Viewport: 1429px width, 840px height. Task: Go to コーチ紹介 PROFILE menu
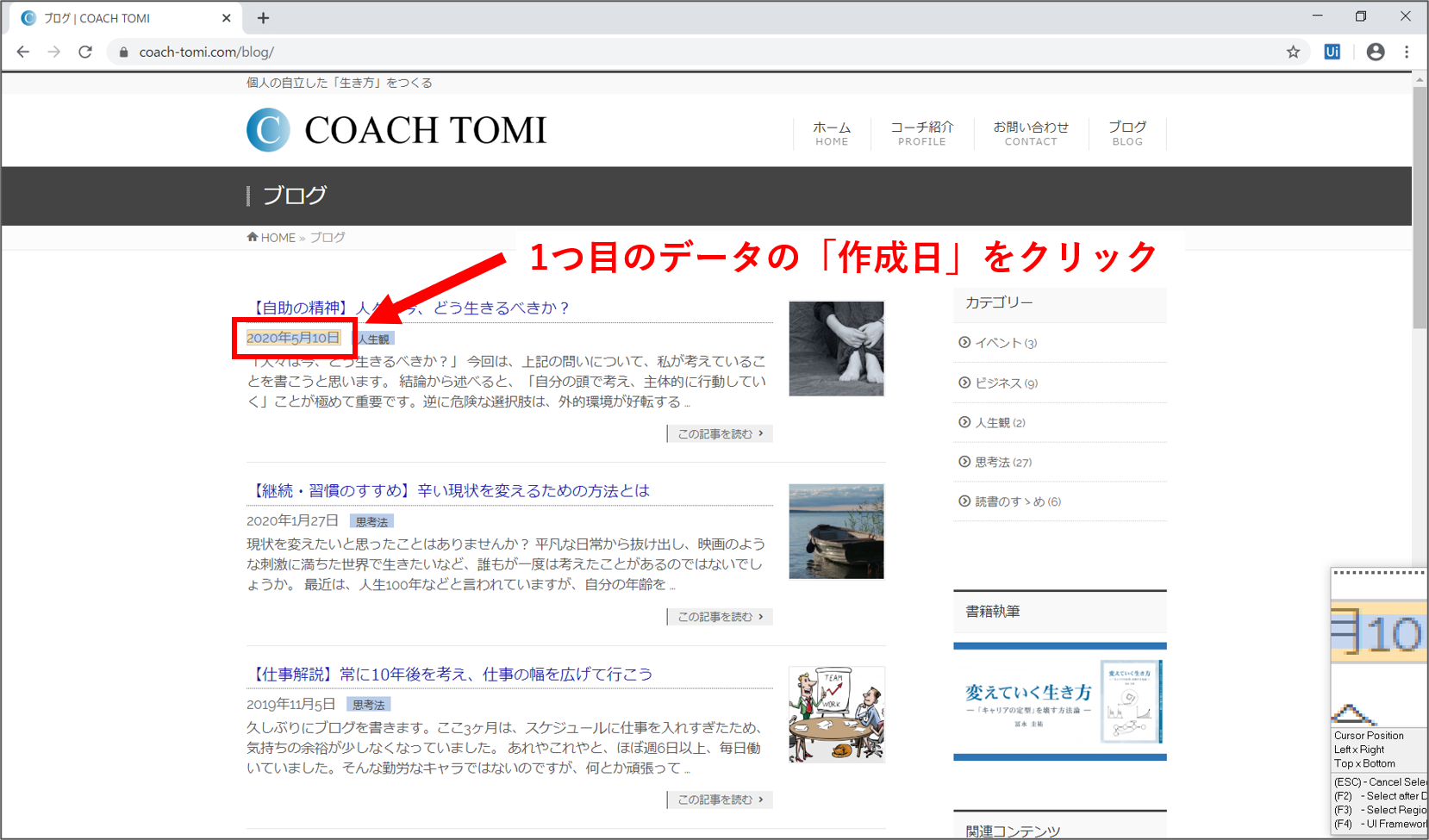(x=921, y=134)
